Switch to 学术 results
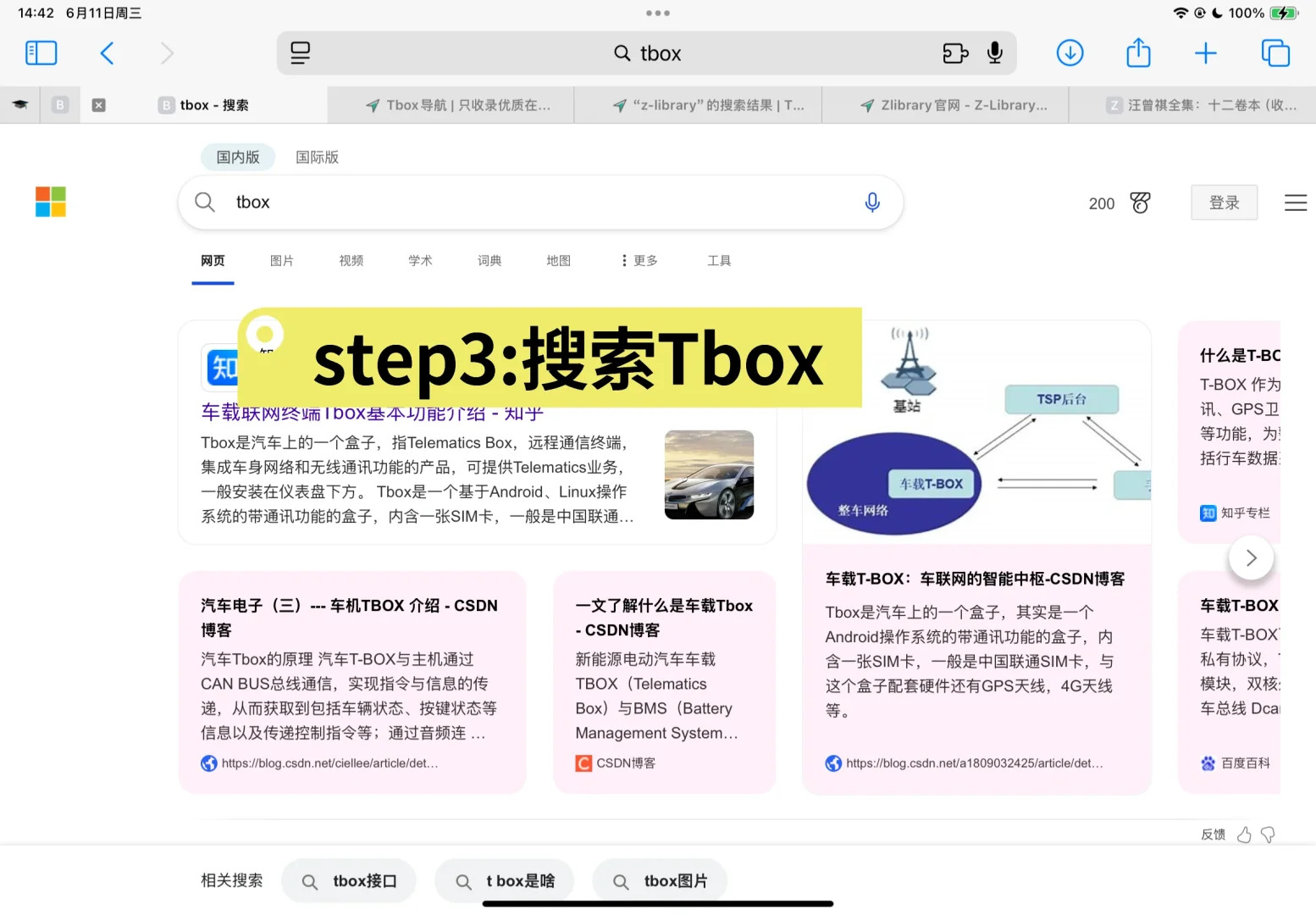The width and height of the screenshot is (1316, 915). (x=420, y=261)
